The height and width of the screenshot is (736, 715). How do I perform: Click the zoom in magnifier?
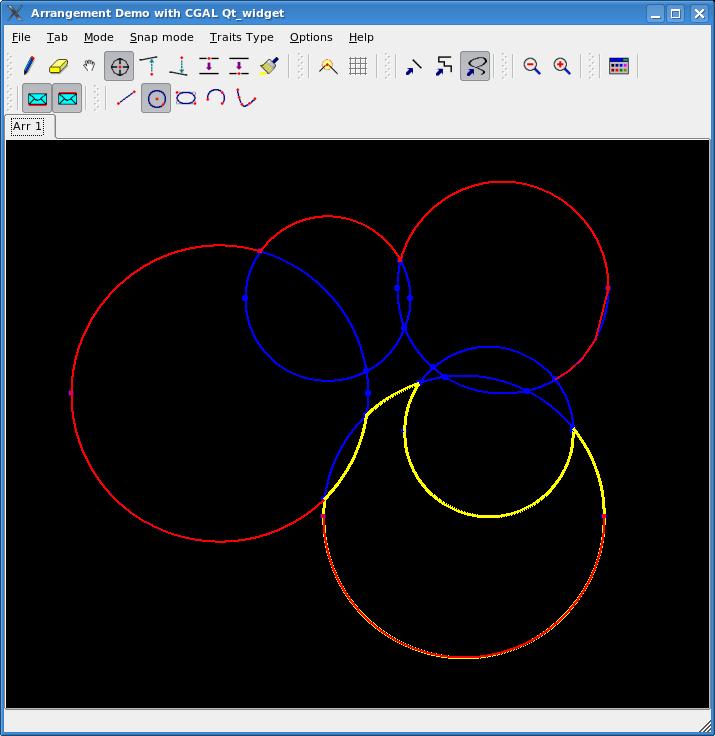pos(562,67)
